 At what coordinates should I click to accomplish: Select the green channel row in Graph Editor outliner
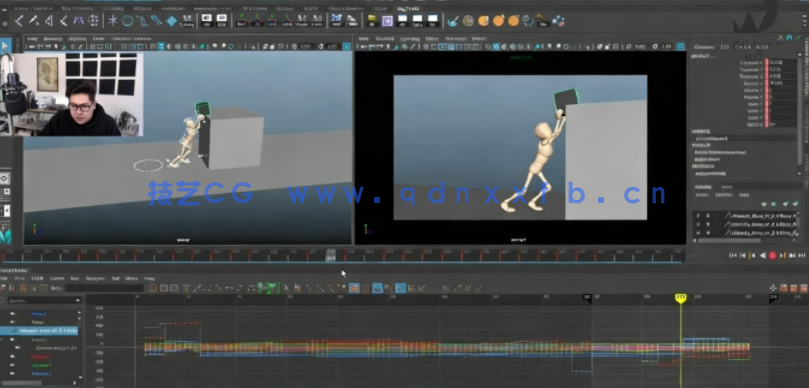coord(41,365)
